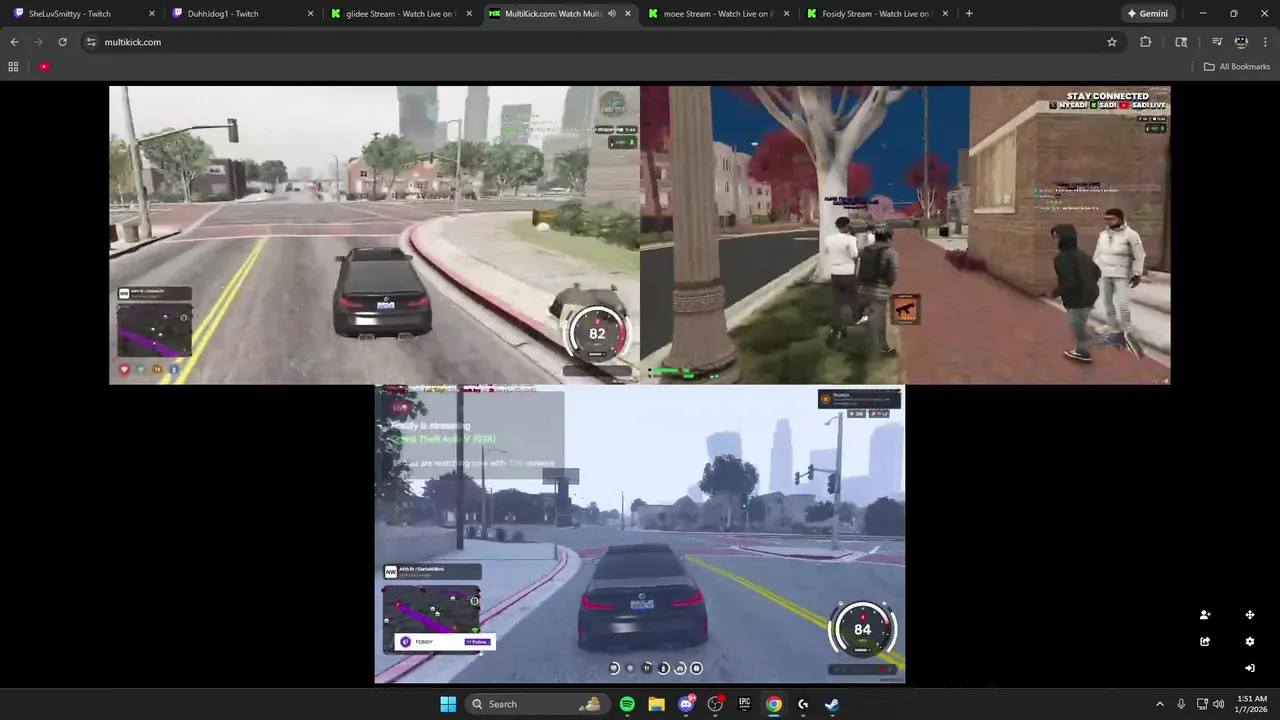Open Chrome extensions puzzle icon
Image resolution: width=1280 pixels, height=720 pixels.
1145,42
